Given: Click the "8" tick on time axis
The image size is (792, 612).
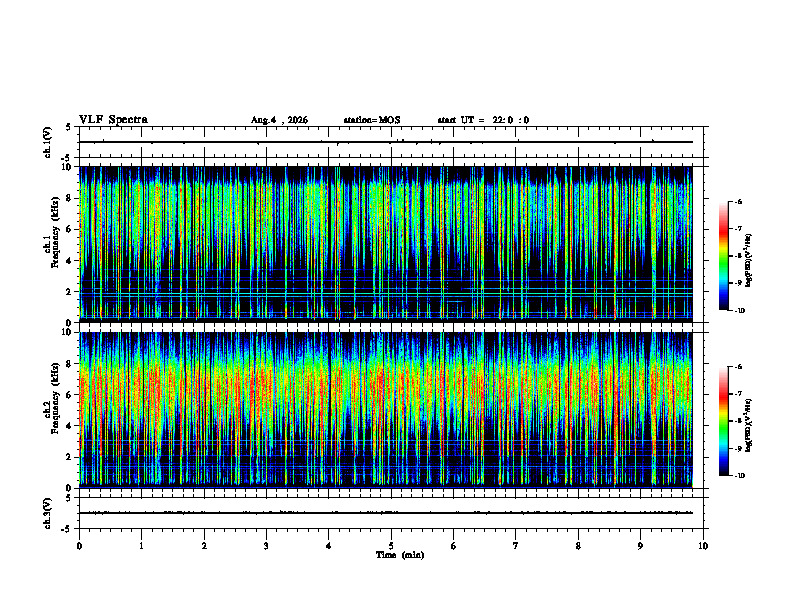Looking at the screenshot, I should (x=578, y=546).
